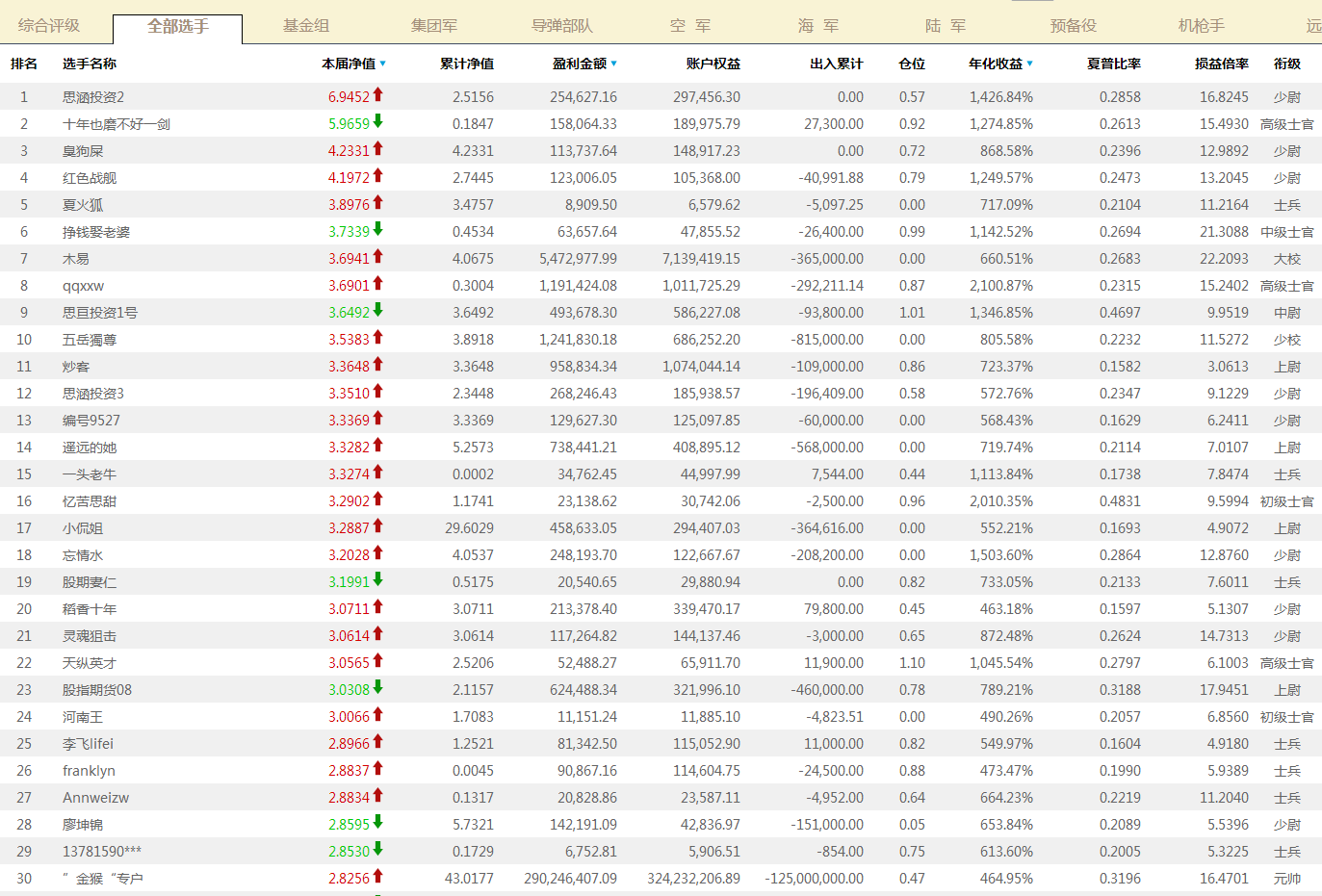
Task: Click the 账户权益 column header
Action: [x=713, y=64]
